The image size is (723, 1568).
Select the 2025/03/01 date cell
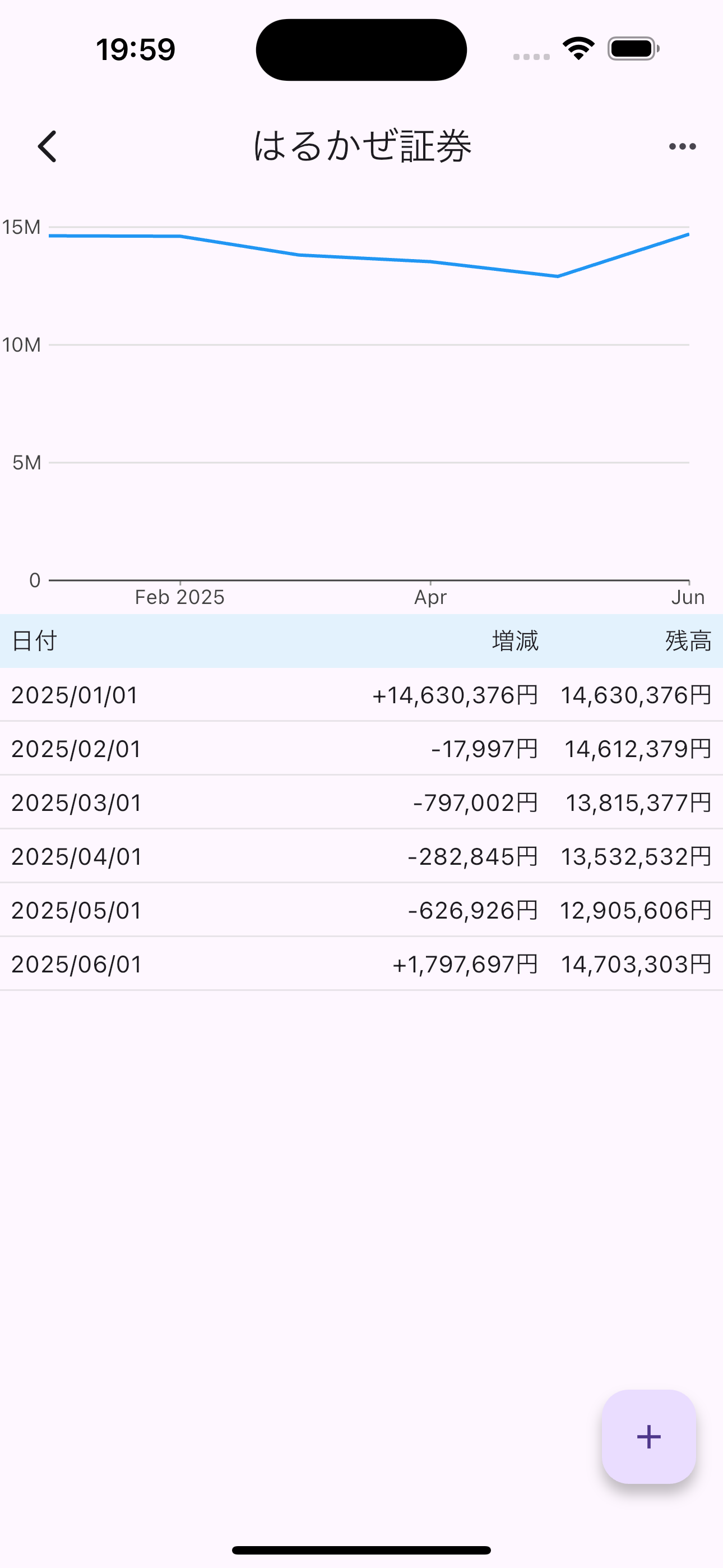(x=76, y=803)
